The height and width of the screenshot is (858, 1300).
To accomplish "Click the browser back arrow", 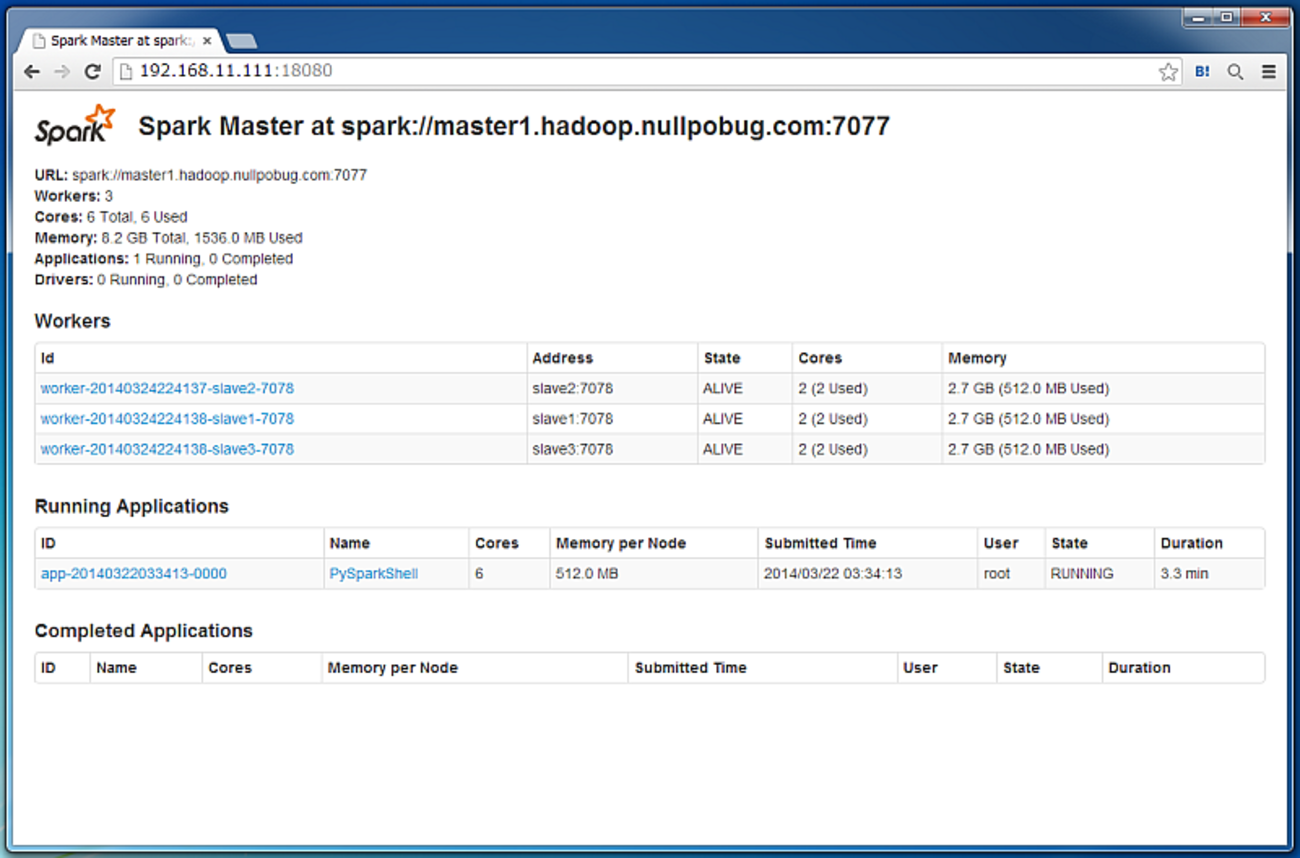I will point(32,72).
